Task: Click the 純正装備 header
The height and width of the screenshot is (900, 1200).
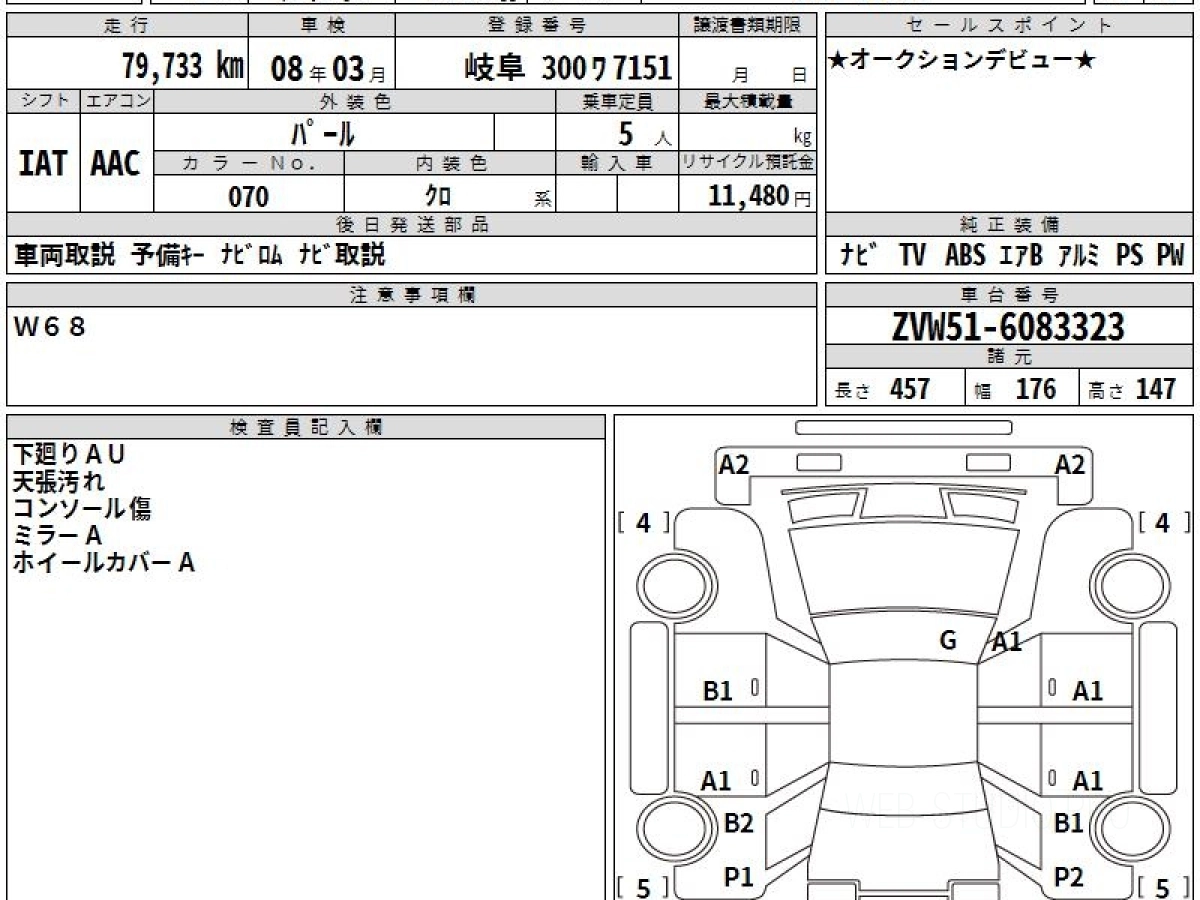Action: [x=1009, y=225]
